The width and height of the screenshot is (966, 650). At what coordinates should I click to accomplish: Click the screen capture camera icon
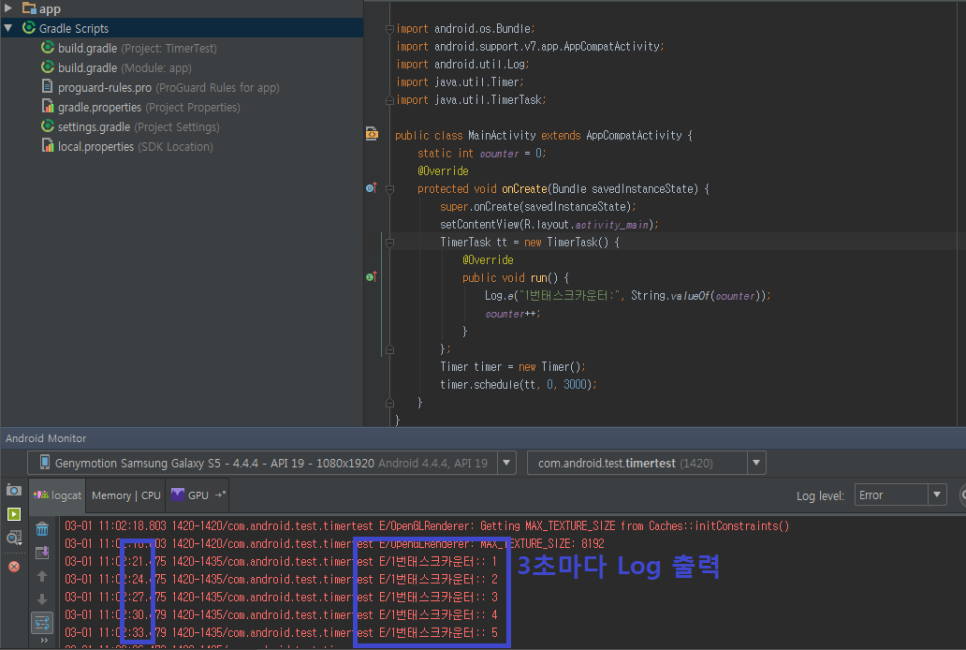[14, 490]
